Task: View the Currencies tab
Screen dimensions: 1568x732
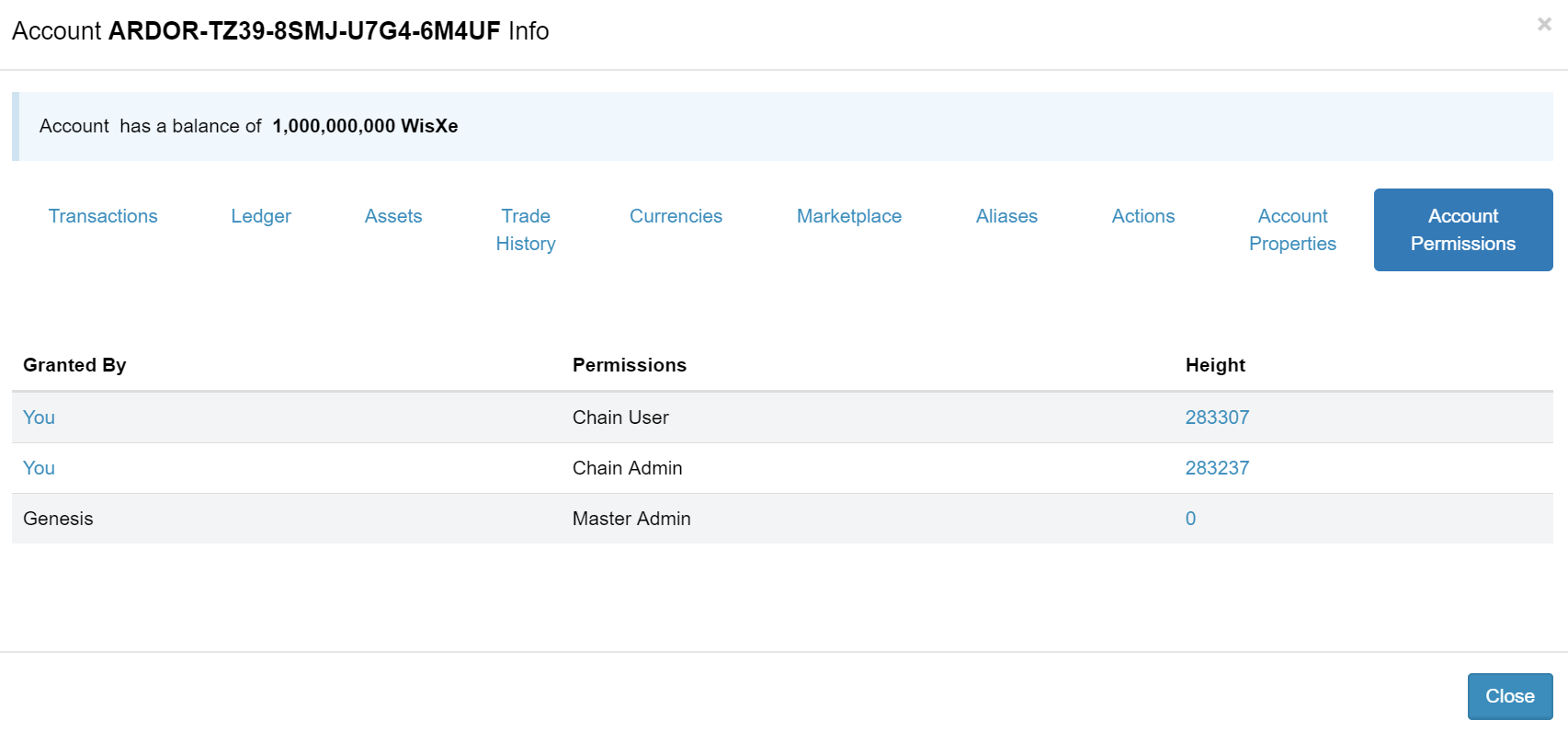Action: (676, 216)
